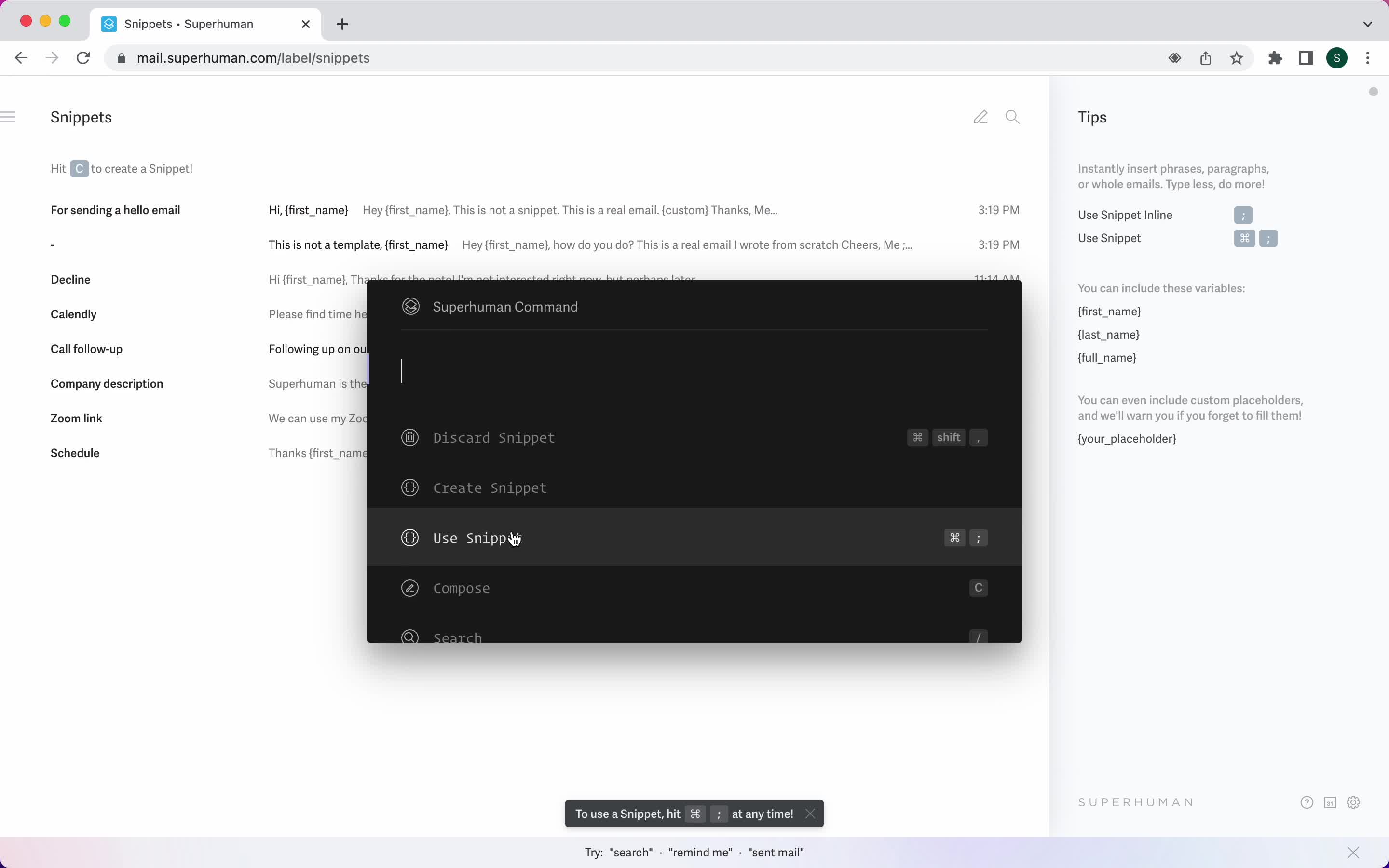1389x868 pixels.
Task: Open the Zoom link snippet
Action: pyautogui.click(x=208, y=419)
